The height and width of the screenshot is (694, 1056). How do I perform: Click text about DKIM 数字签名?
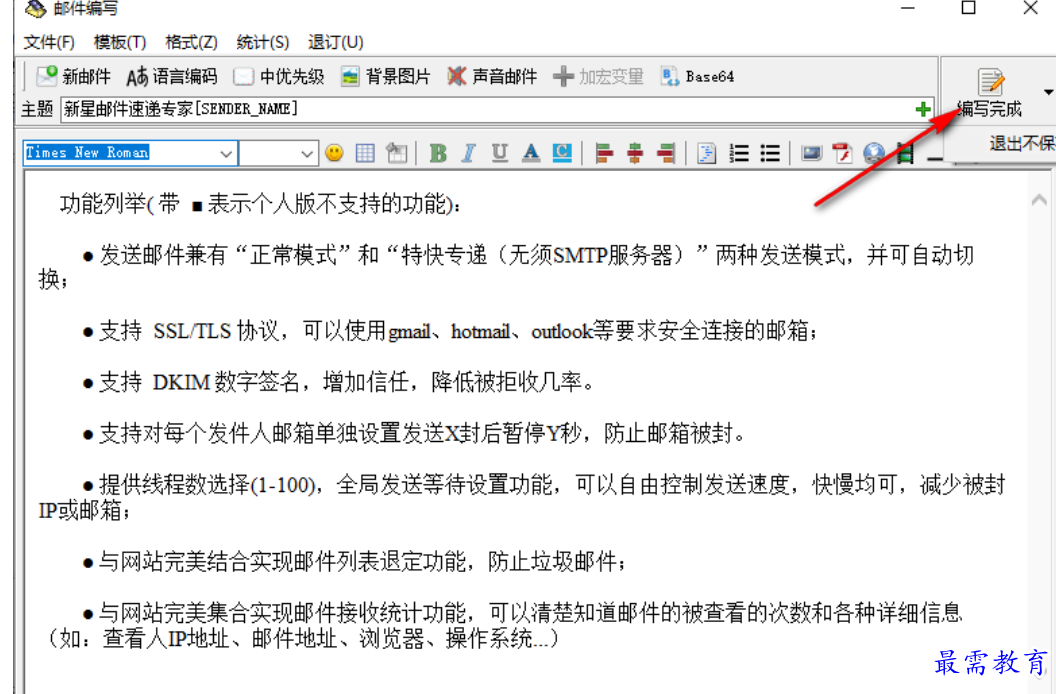339,382
